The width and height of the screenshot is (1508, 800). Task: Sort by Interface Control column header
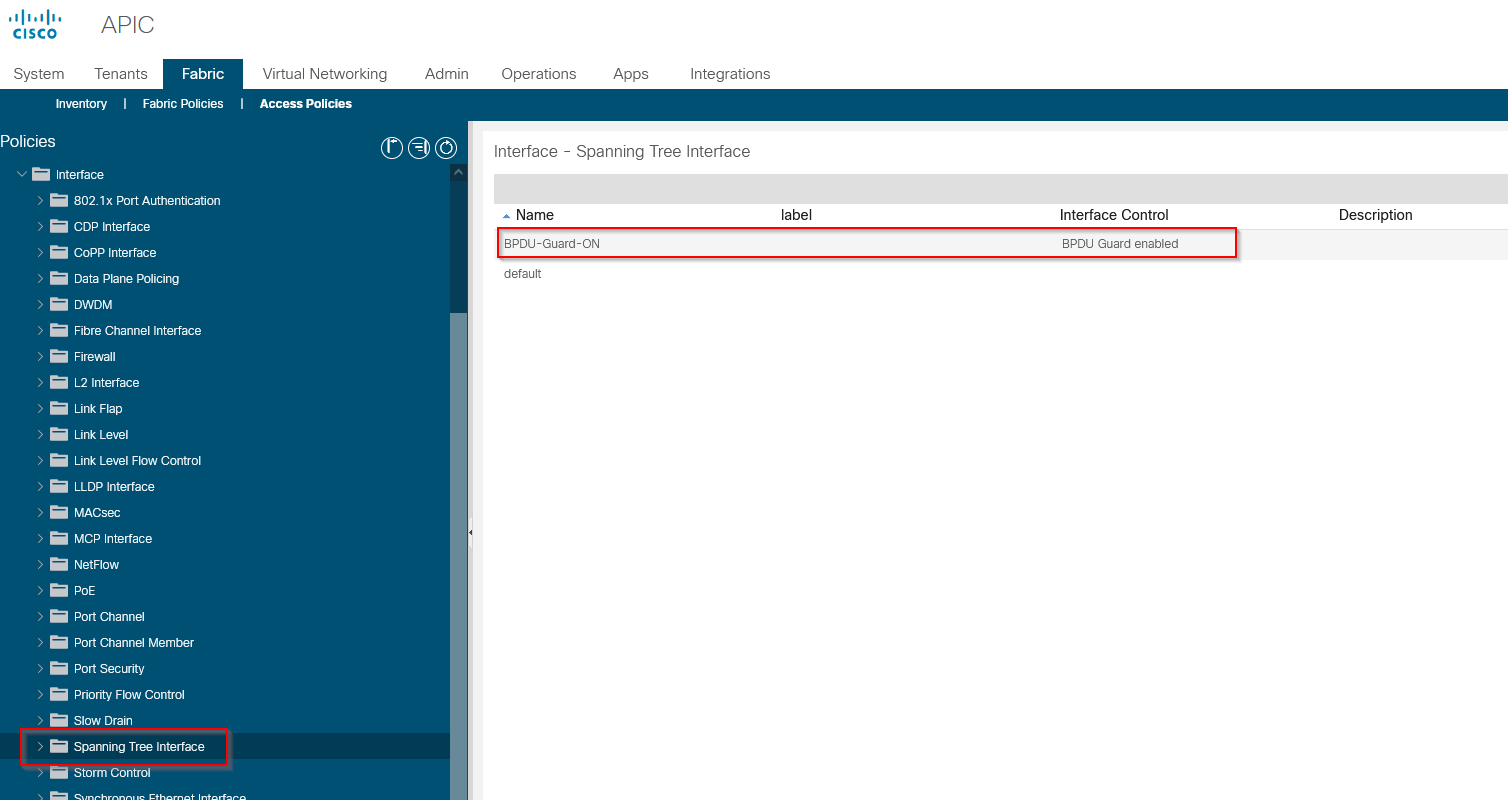pyautogui.click(x=1114, y=215)
